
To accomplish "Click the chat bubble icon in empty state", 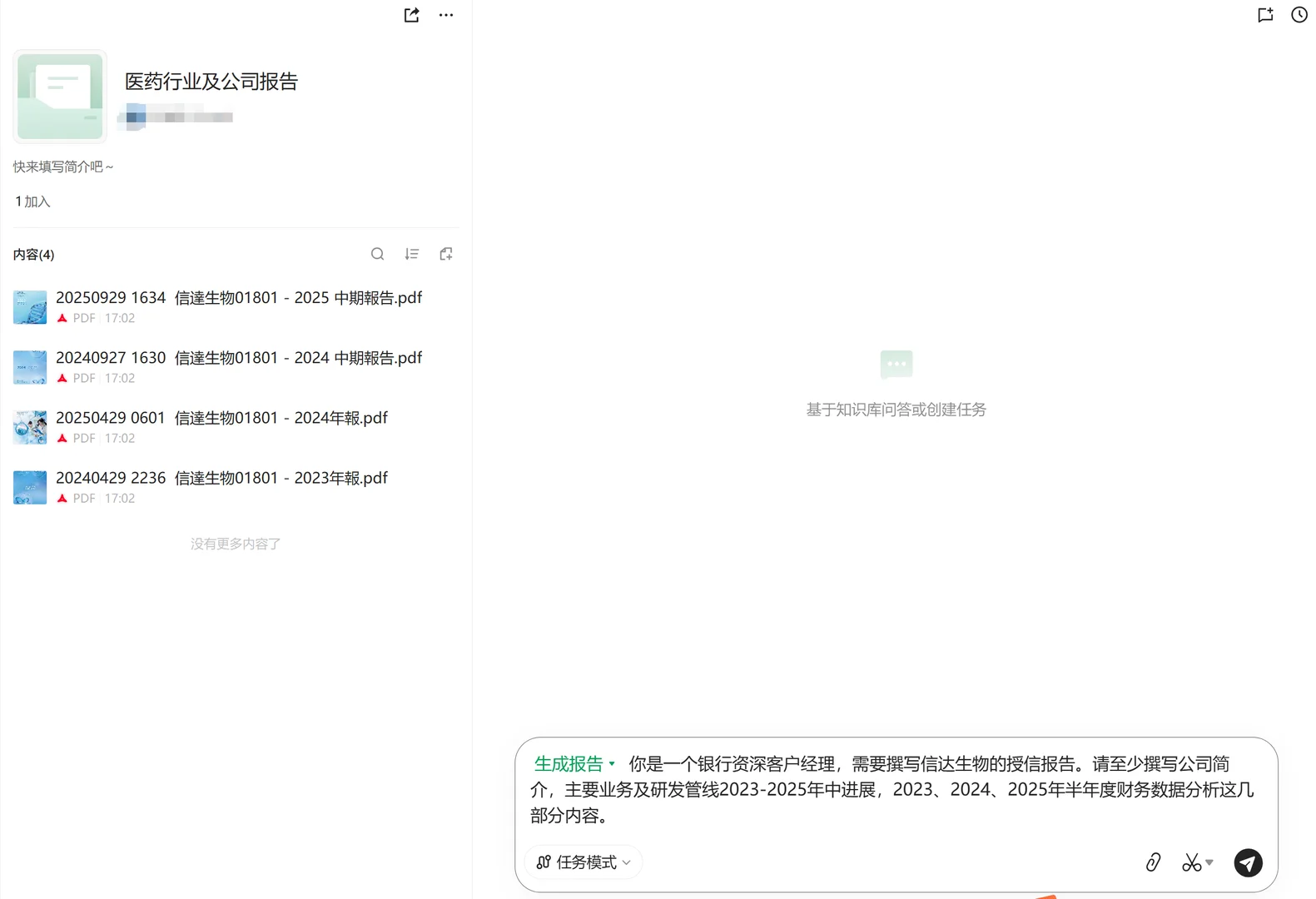I will [x=896, y=365].
